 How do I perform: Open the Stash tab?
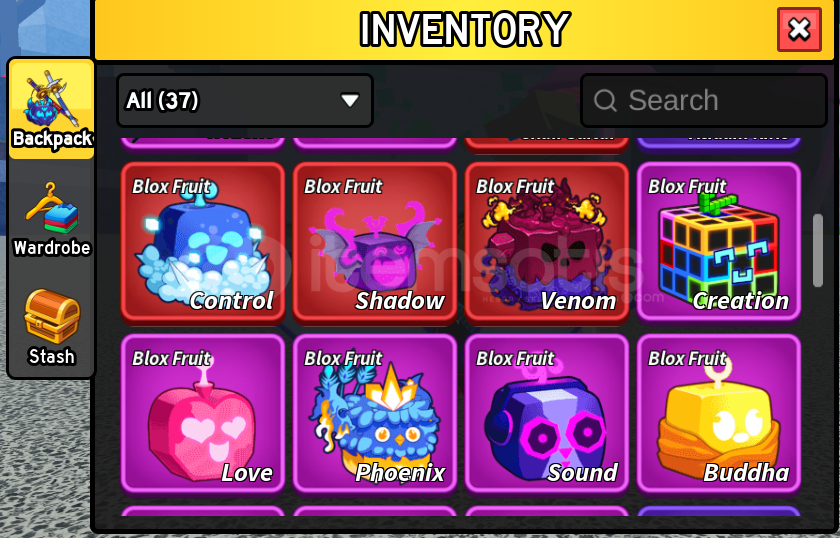[x=52, y=327]
